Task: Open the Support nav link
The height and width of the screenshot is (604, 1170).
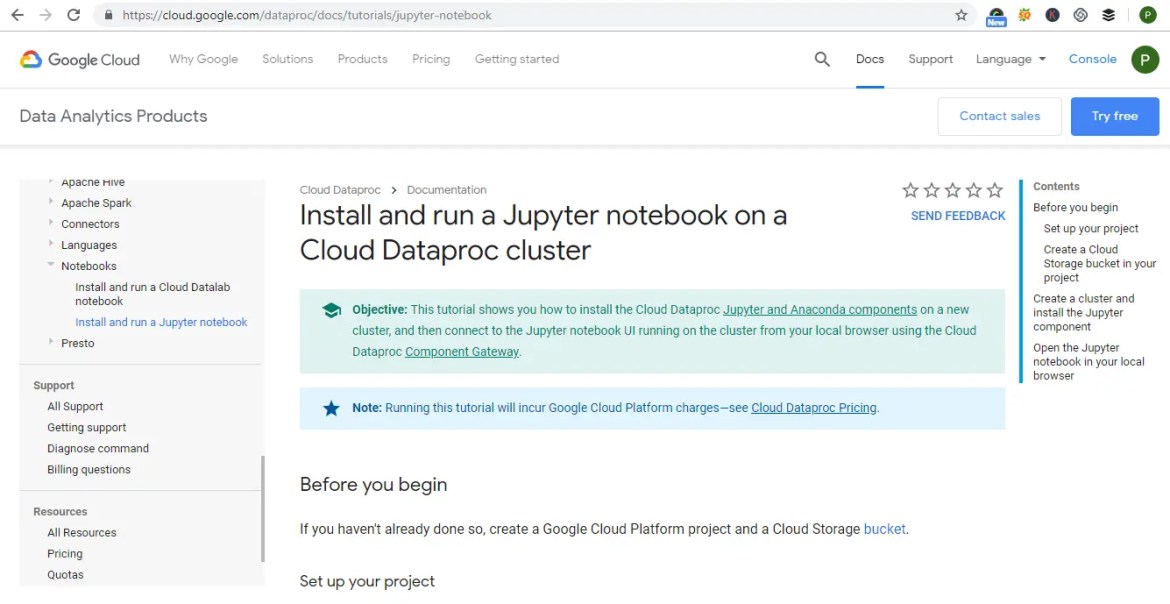Action: click(930, 59)
